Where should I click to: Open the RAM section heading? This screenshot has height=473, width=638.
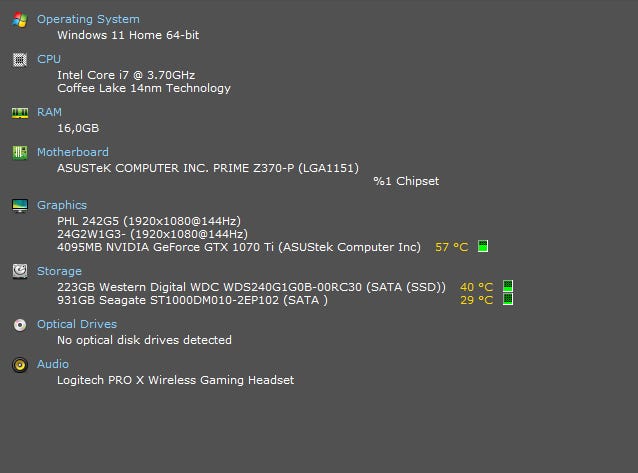[x=49, y=112]
